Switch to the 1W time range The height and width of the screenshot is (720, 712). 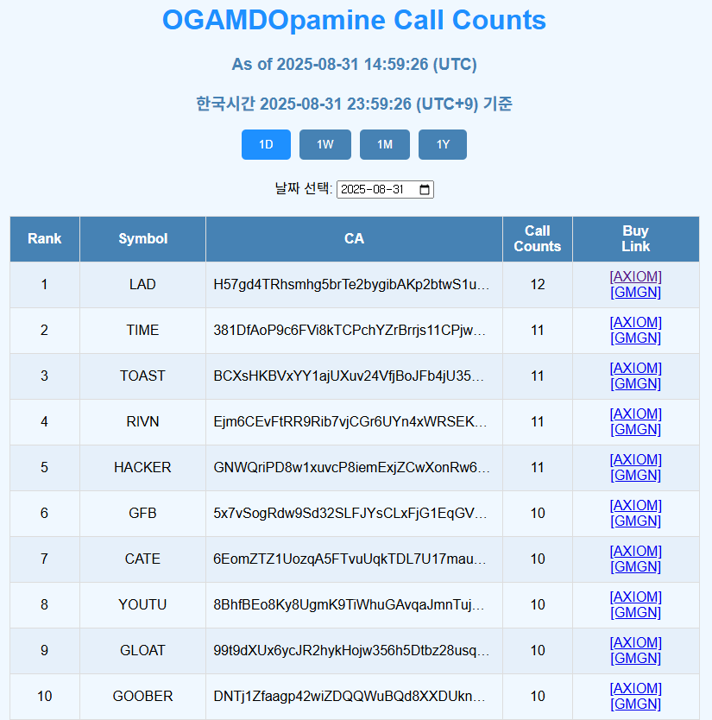pos(325,145)
